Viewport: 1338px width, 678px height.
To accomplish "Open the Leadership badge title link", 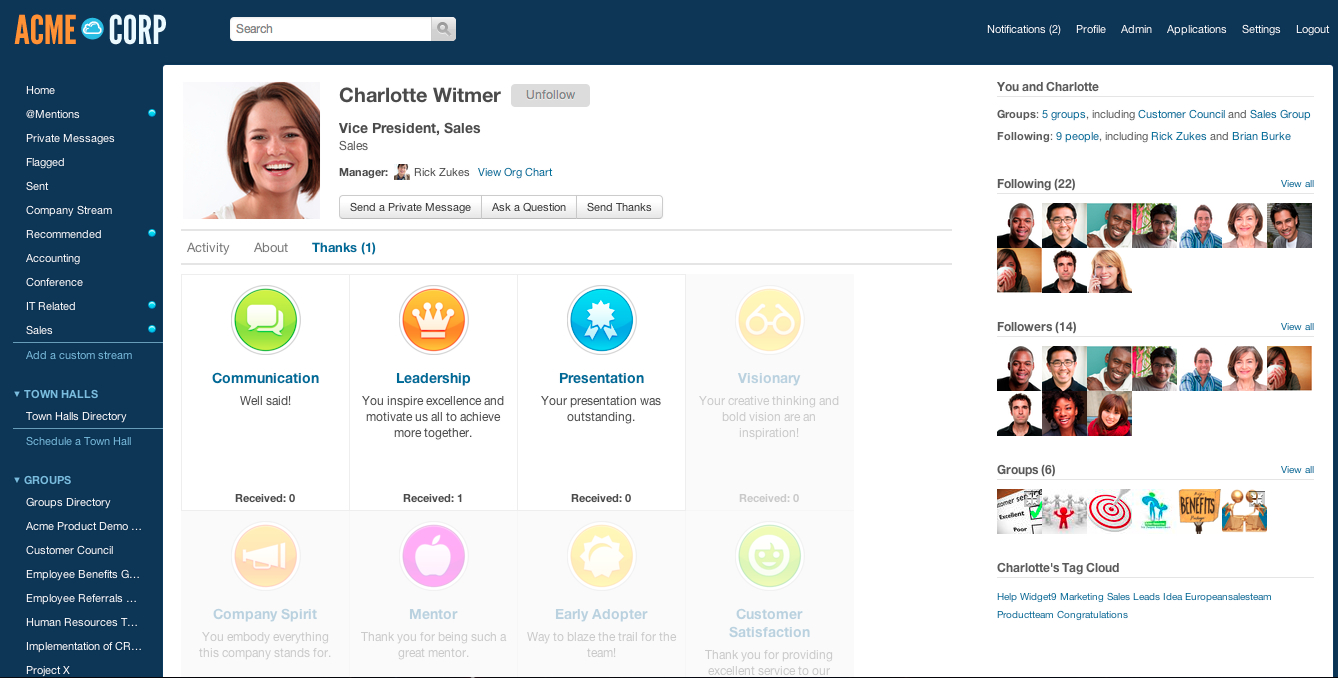I will coord(433,378).
